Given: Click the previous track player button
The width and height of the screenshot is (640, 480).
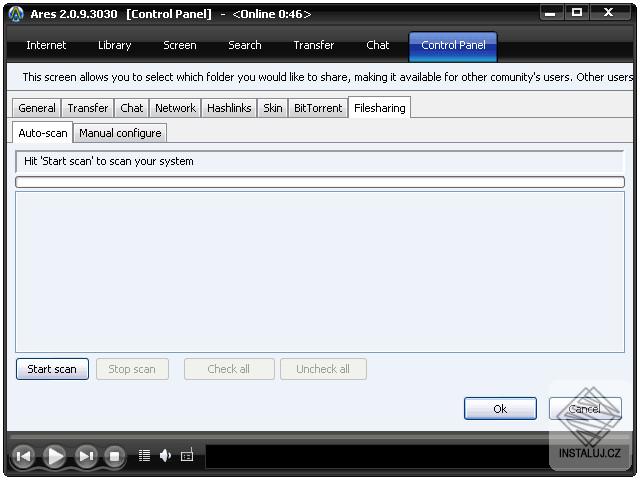Looking at the screenshot, I should (x=23, y=456).
